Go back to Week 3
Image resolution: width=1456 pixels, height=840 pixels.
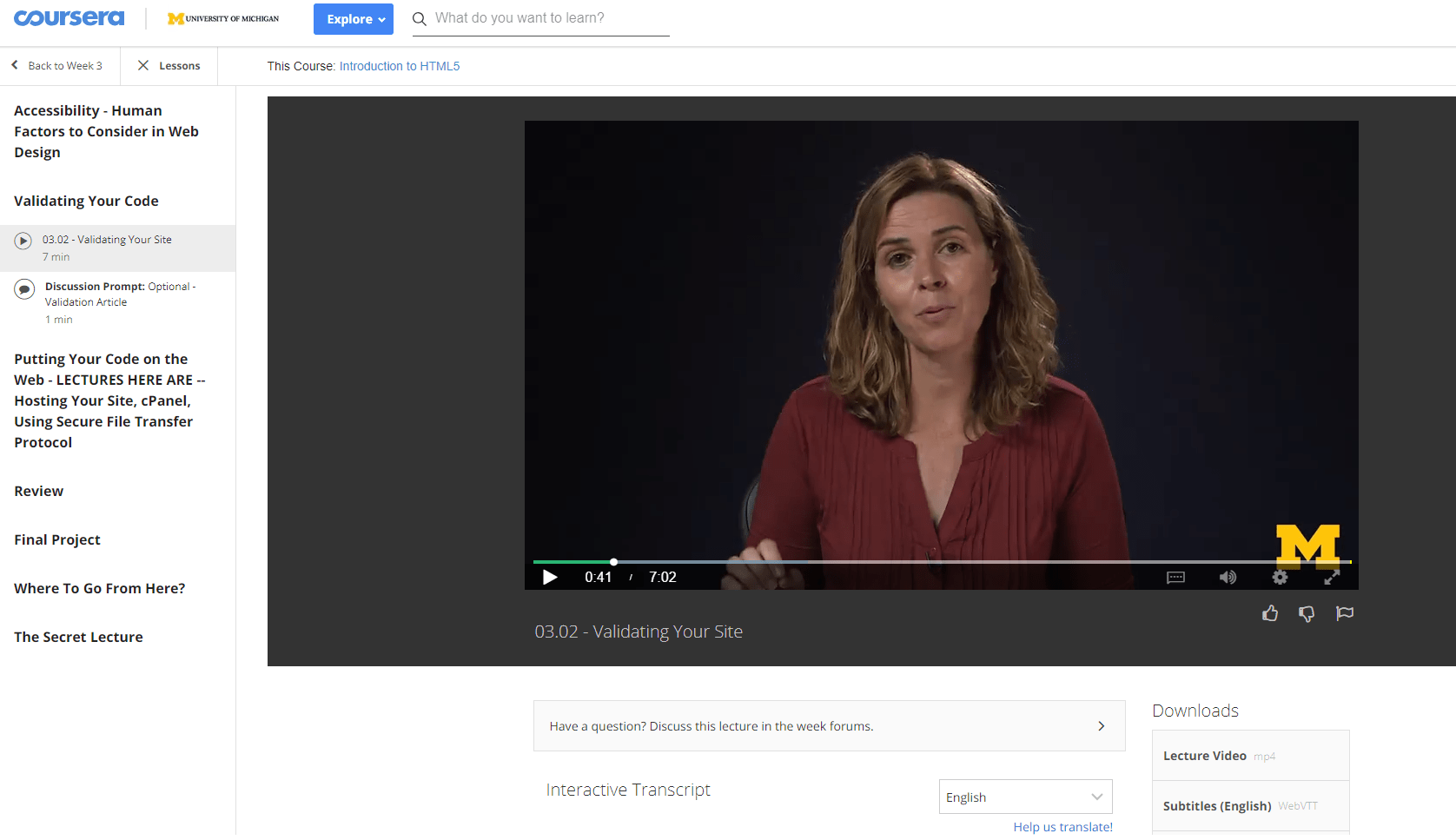tap(57, 66)
